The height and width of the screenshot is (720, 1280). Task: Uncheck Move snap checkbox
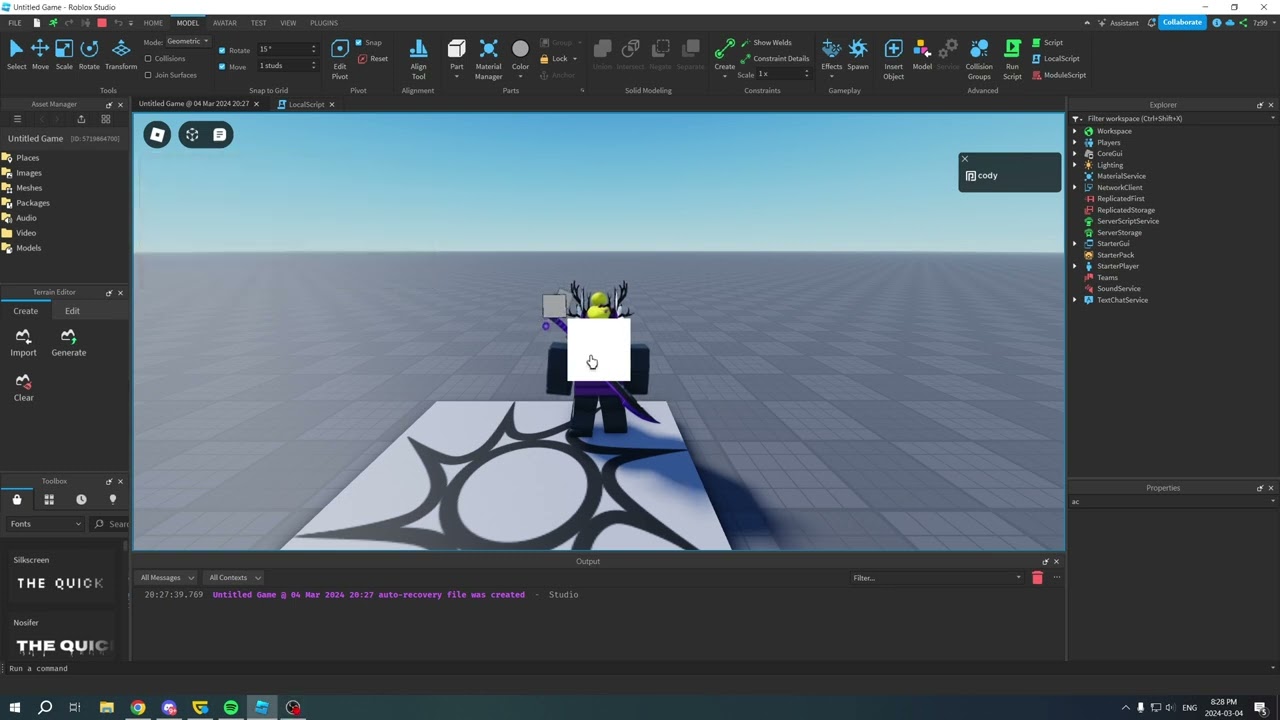tap(222, 67)
